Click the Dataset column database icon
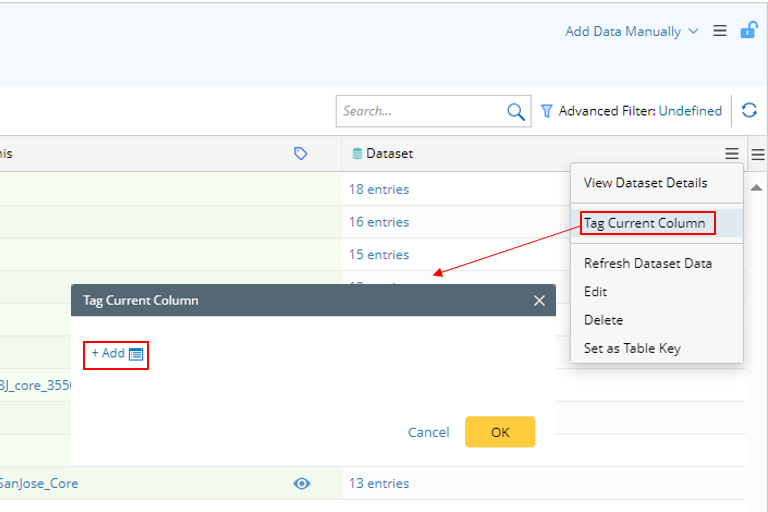This screenshot has height=512, width=768. 357,153
